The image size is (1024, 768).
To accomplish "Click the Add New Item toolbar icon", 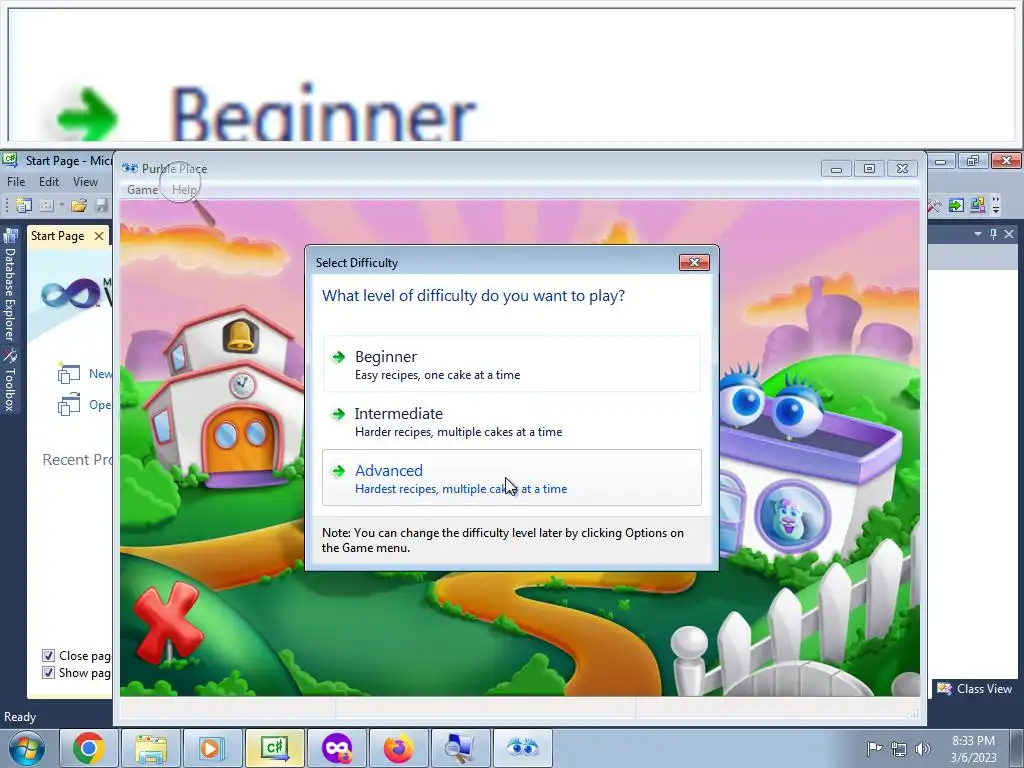I will [x=46, y=206].
